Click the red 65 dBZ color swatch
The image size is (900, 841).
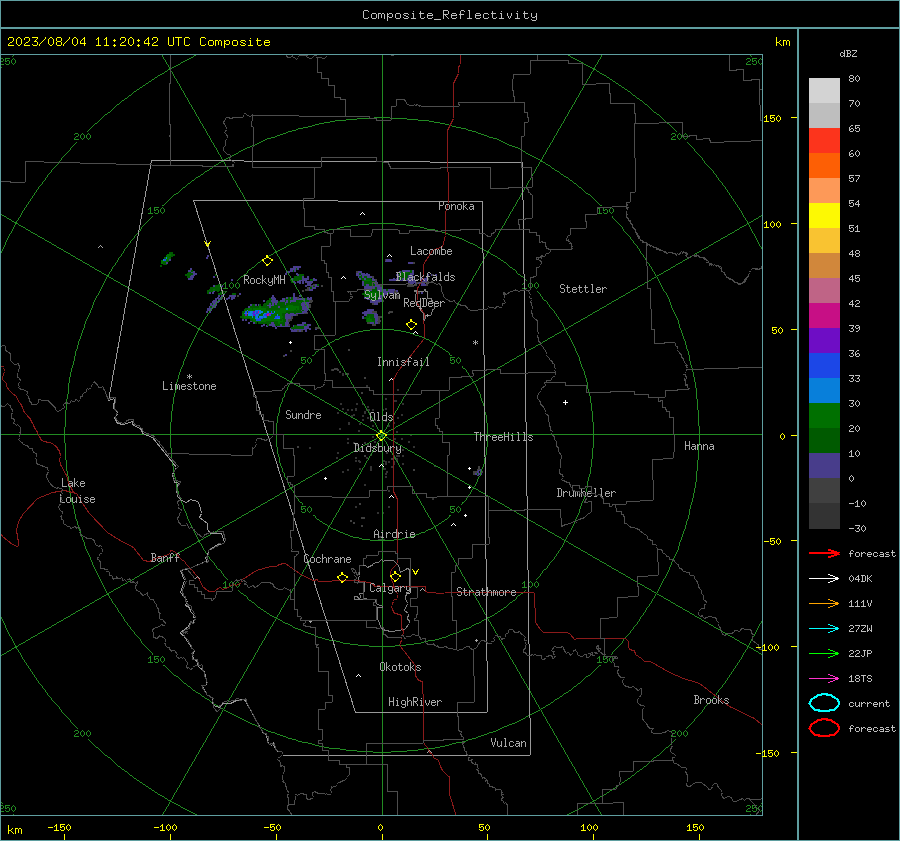click(x=824, y=140)
